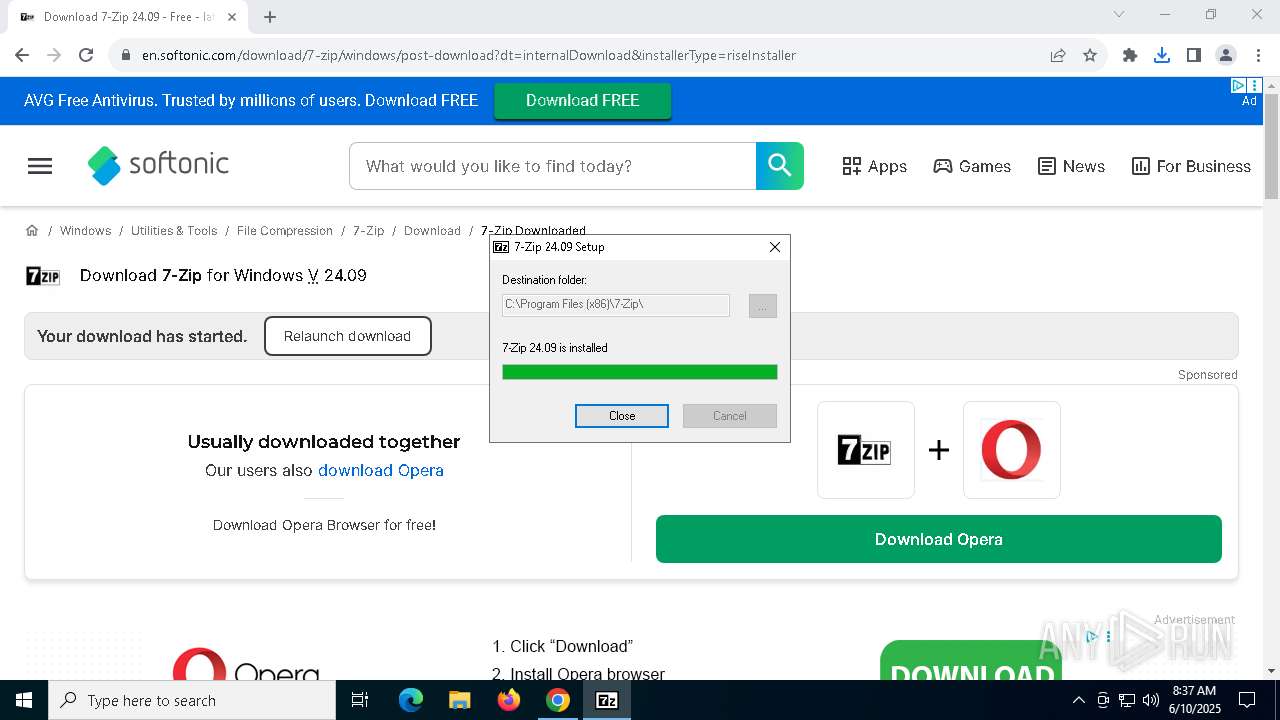Open volume control in system tray
This screenshot has height=720, width=1280.
coord(1150,700)
